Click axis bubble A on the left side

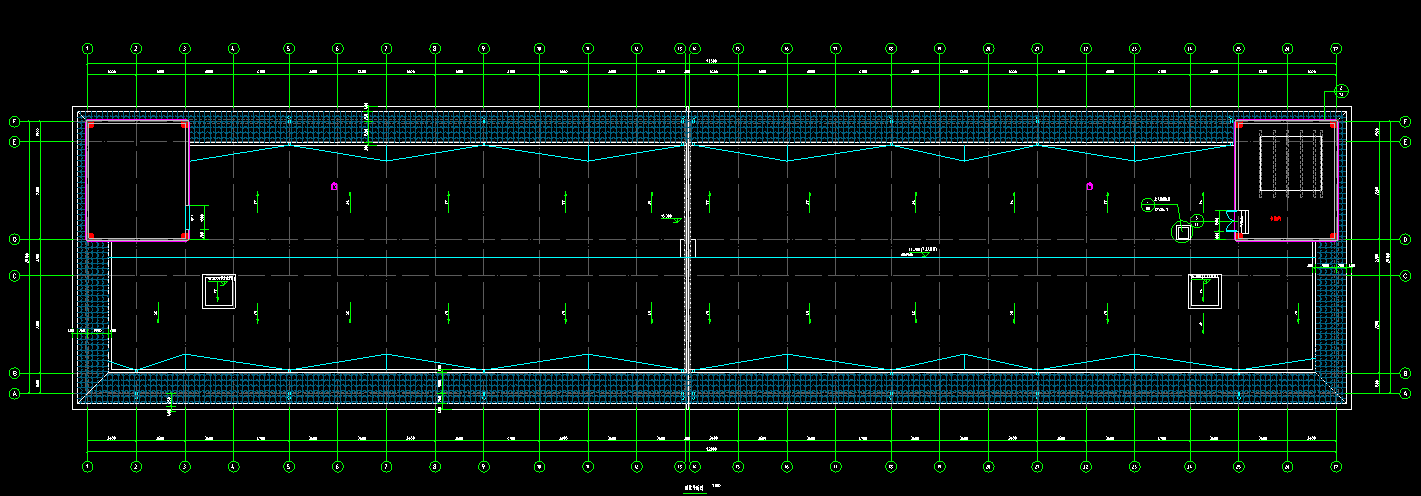pyautogui.click(x=15, y=394)
